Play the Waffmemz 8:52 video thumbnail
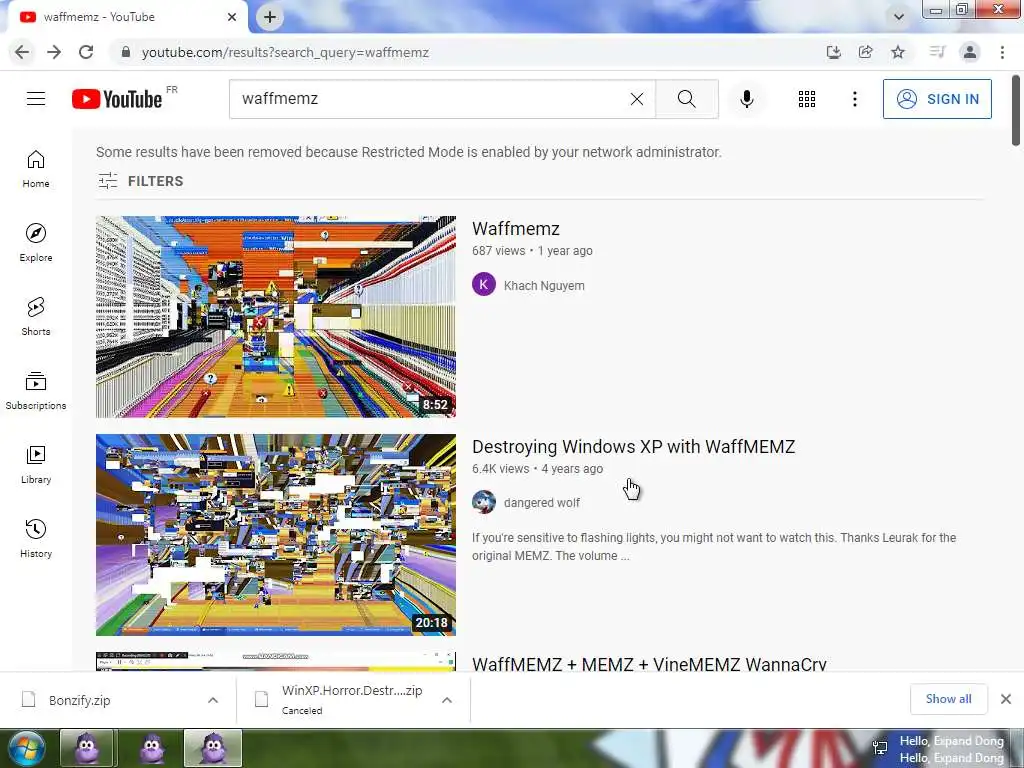 coord(276,317)
